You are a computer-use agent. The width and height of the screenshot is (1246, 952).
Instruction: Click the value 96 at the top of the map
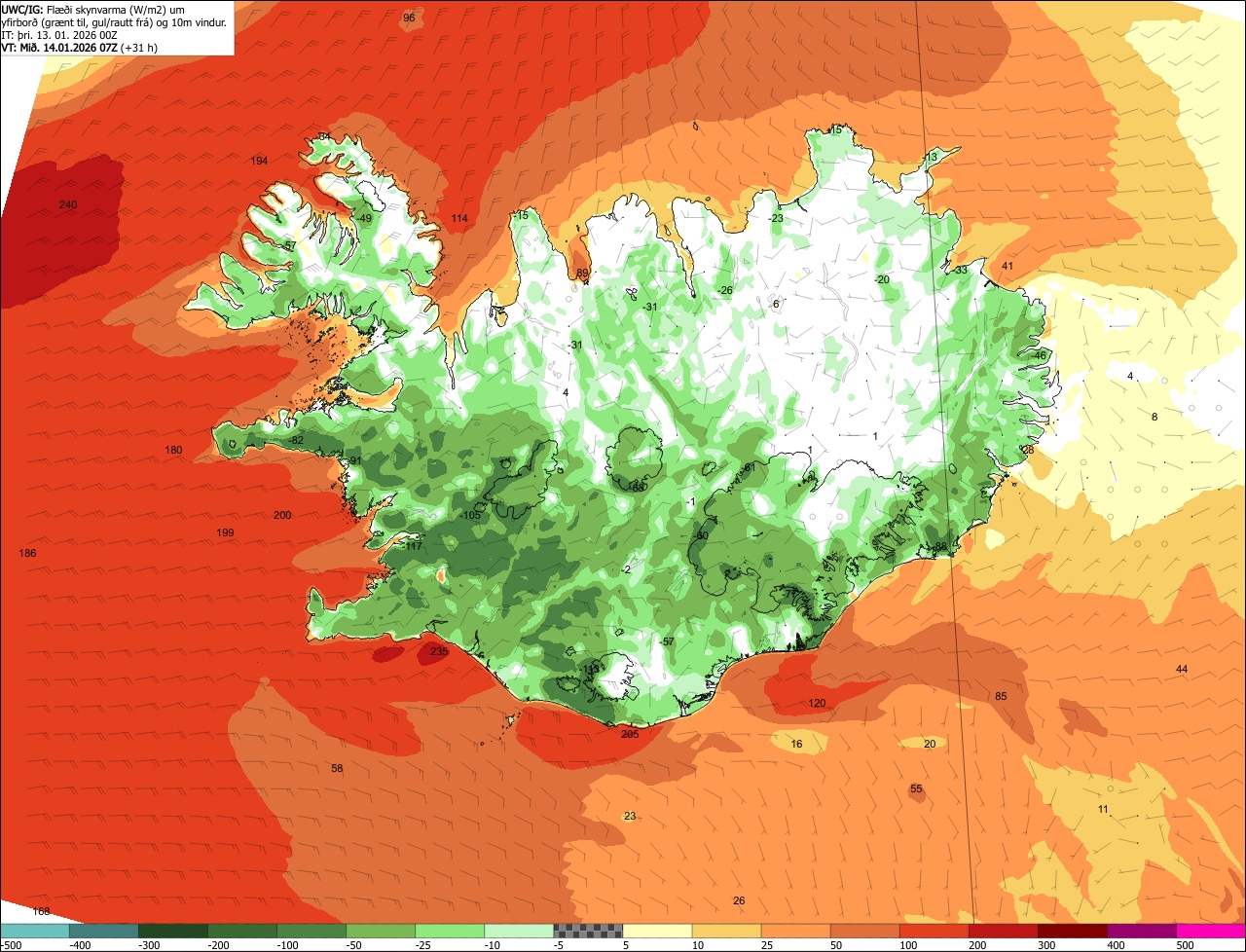click(x=409, y=18)
